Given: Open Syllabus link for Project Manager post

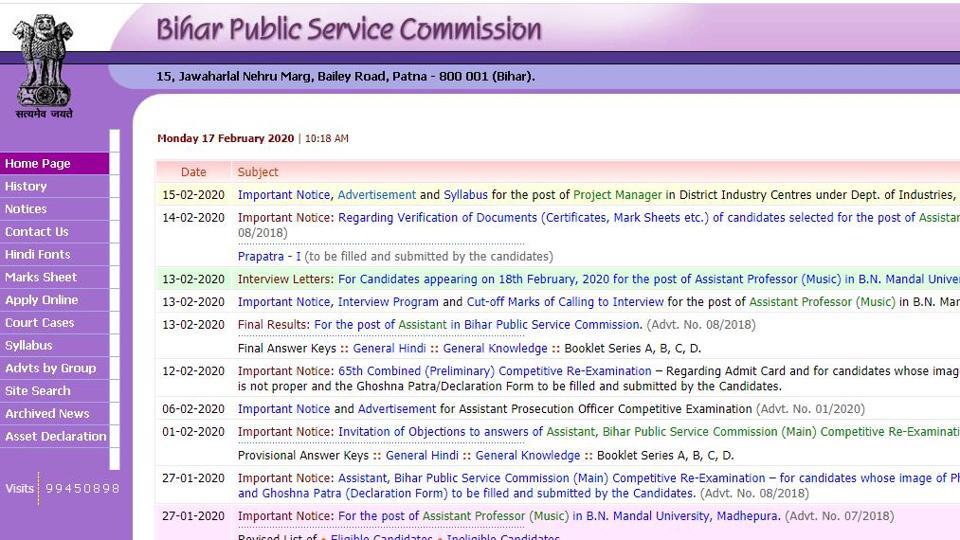Looking at the screenshot, I should tap(465, 195).
